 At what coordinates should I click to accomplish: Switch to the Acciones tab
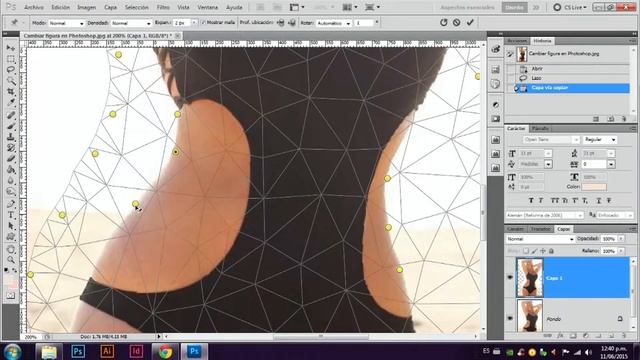pos(517,41)
